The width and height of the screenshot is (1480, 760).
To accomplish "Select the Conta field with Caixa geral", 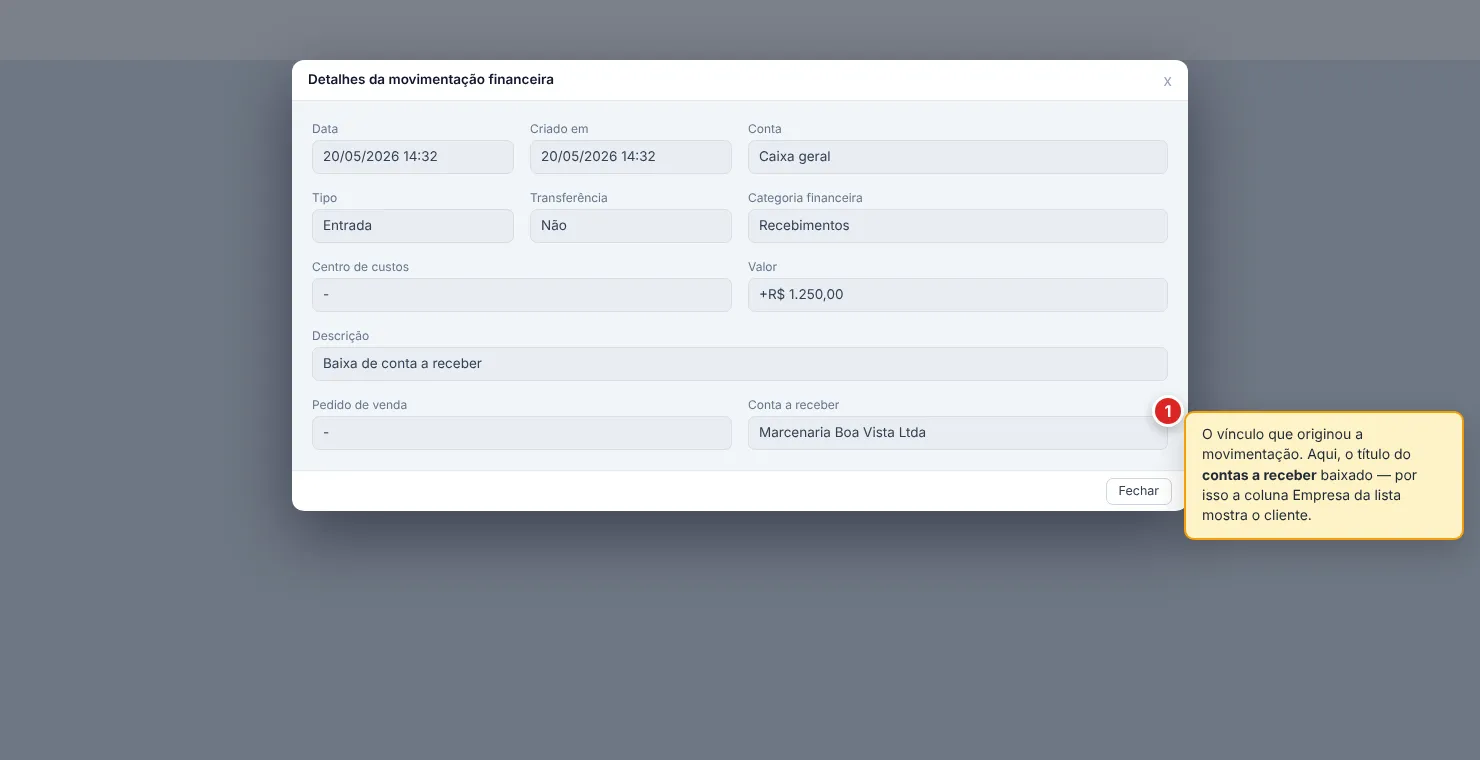I will (x=958, y=157).
